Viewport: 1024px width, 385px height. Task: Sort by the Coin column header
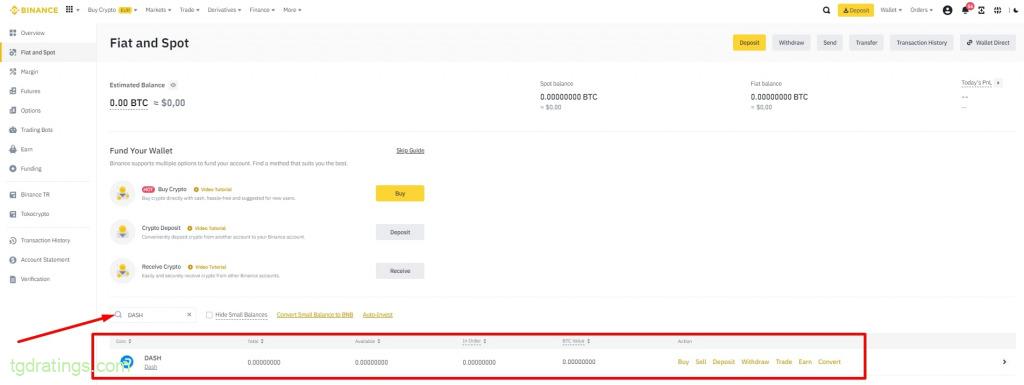pyautogui.click(x=123, y=341)
